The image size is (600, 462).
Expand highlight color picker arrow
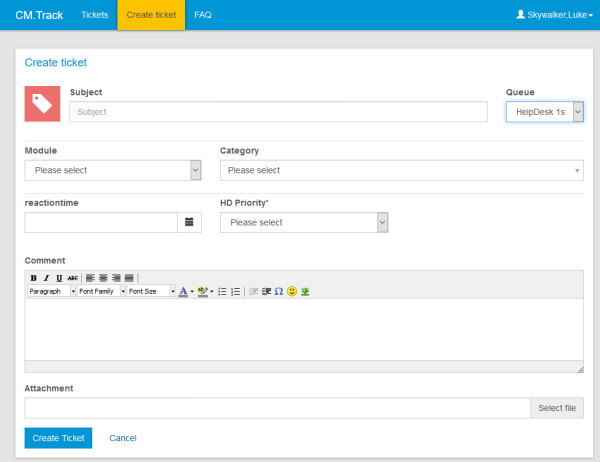pos(212,291)
